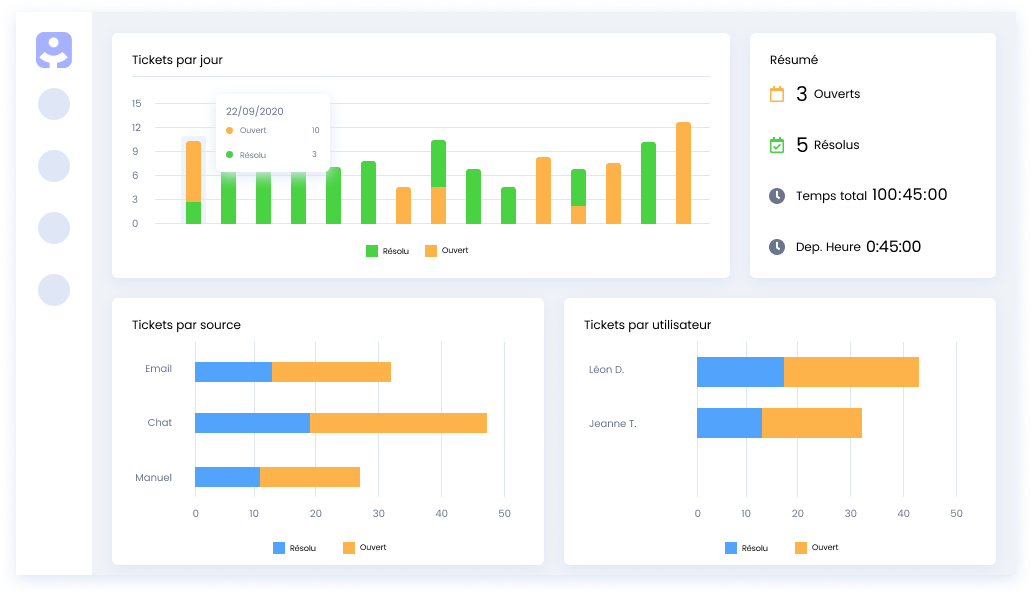1032x595 pixels.
Task: Click the tallest orange bar in daily chart
Action: [x=683, y=173]
